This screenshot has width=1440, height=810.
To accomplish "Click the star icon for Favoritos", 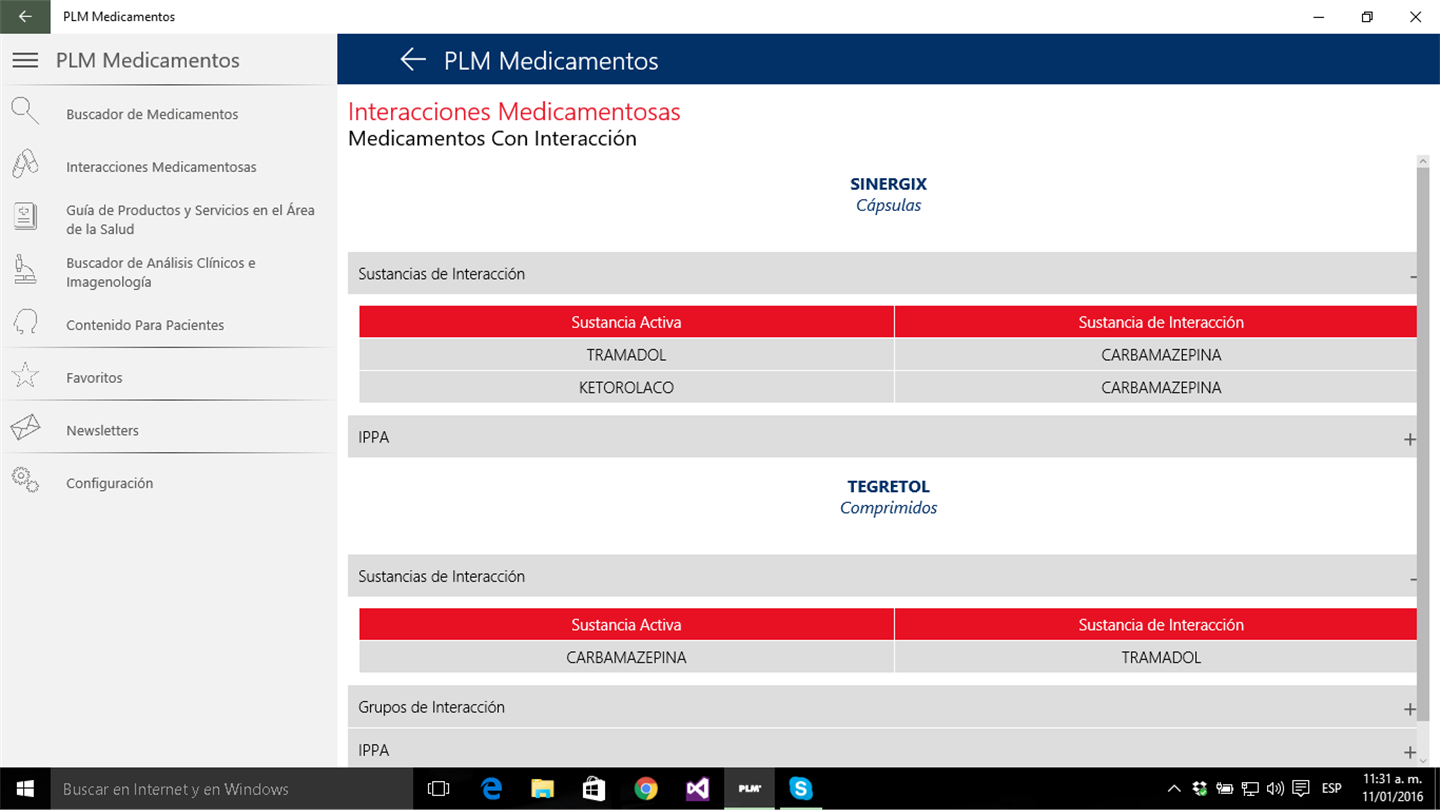I will 25,376.
